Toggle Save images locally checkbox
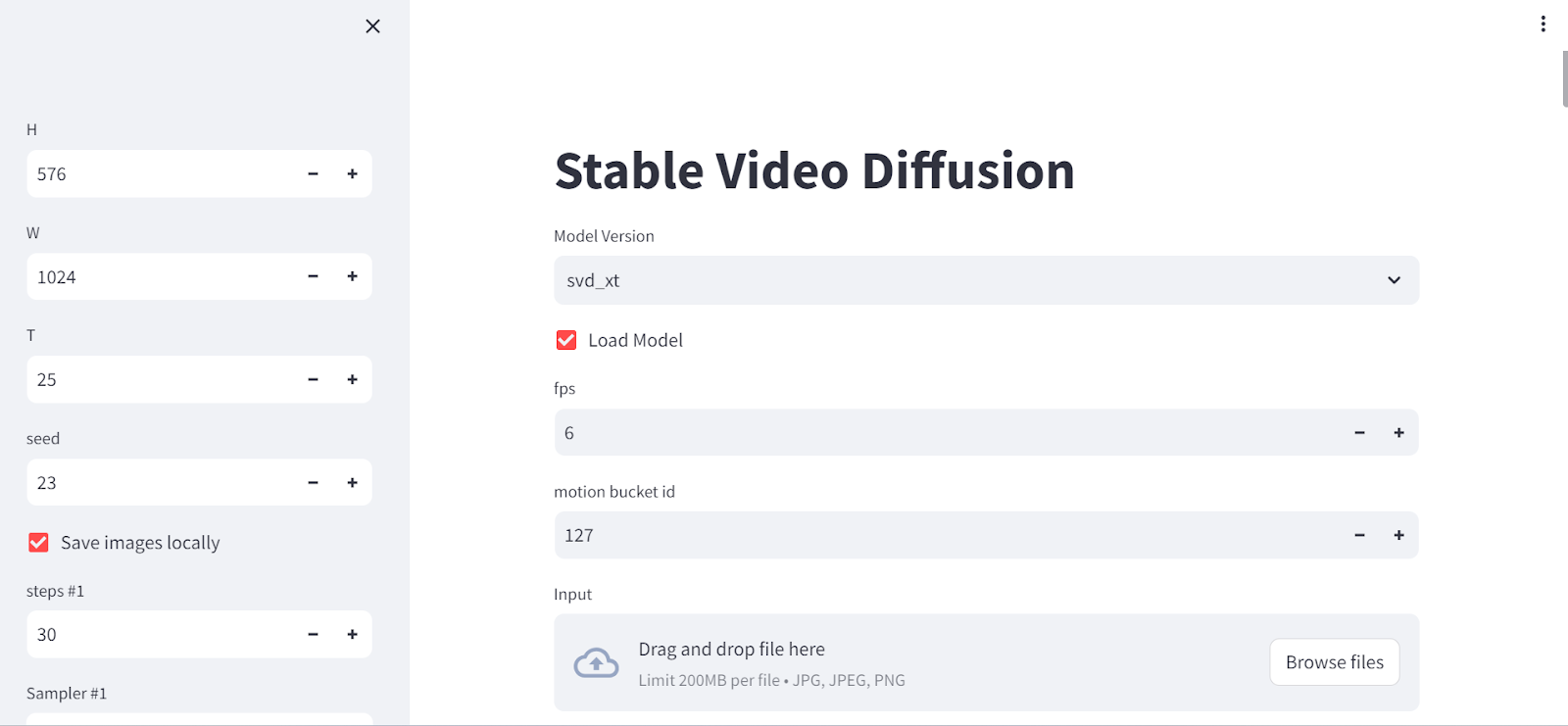This screenshot has height=726, width=1568. [38, 542]
